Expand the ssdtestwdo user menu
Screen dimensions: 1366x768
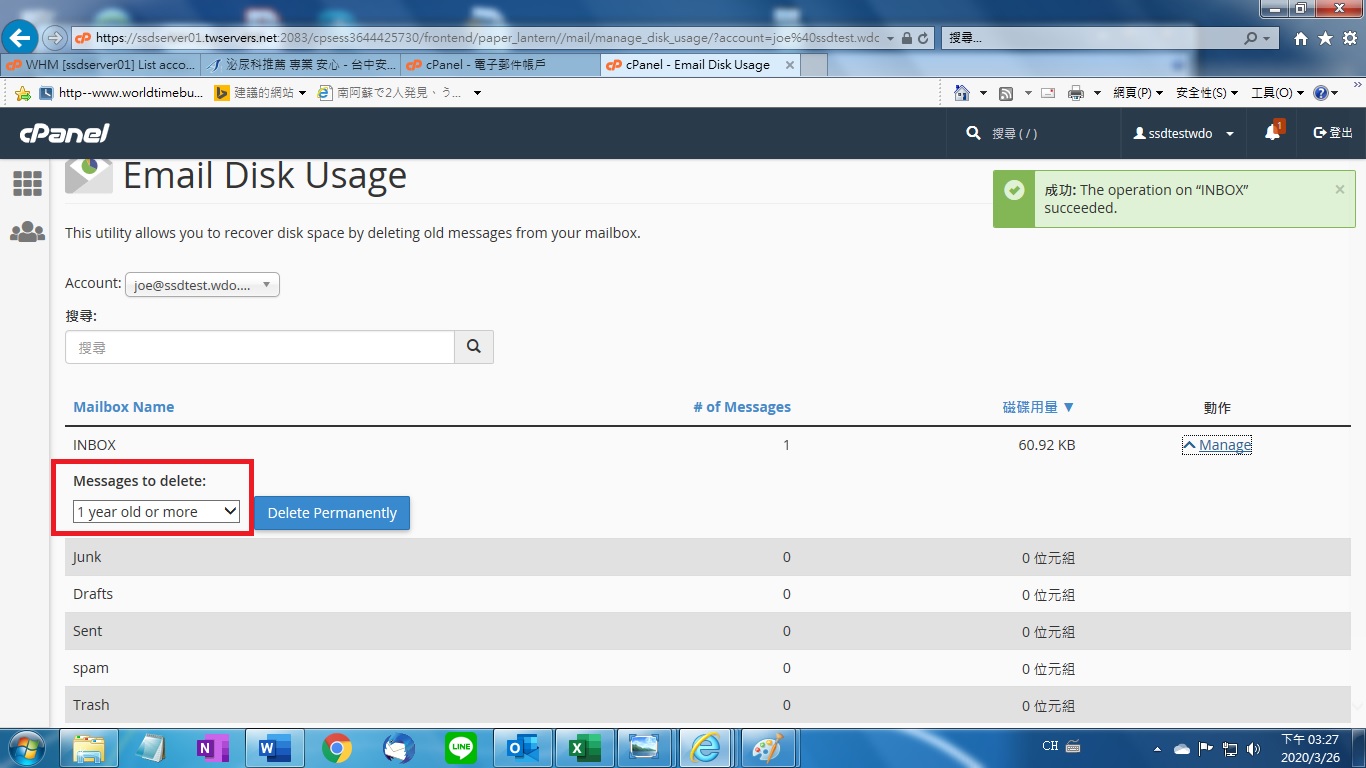click(1183, 133)
